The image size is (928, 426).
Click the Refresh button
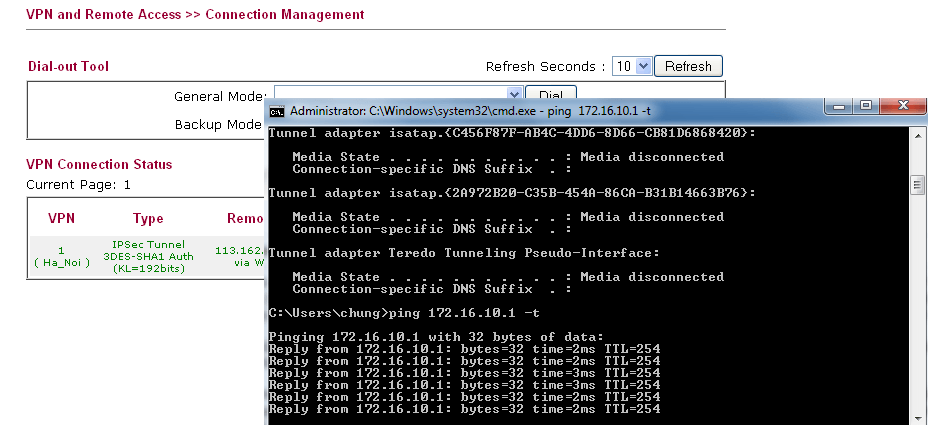(688, 66)
